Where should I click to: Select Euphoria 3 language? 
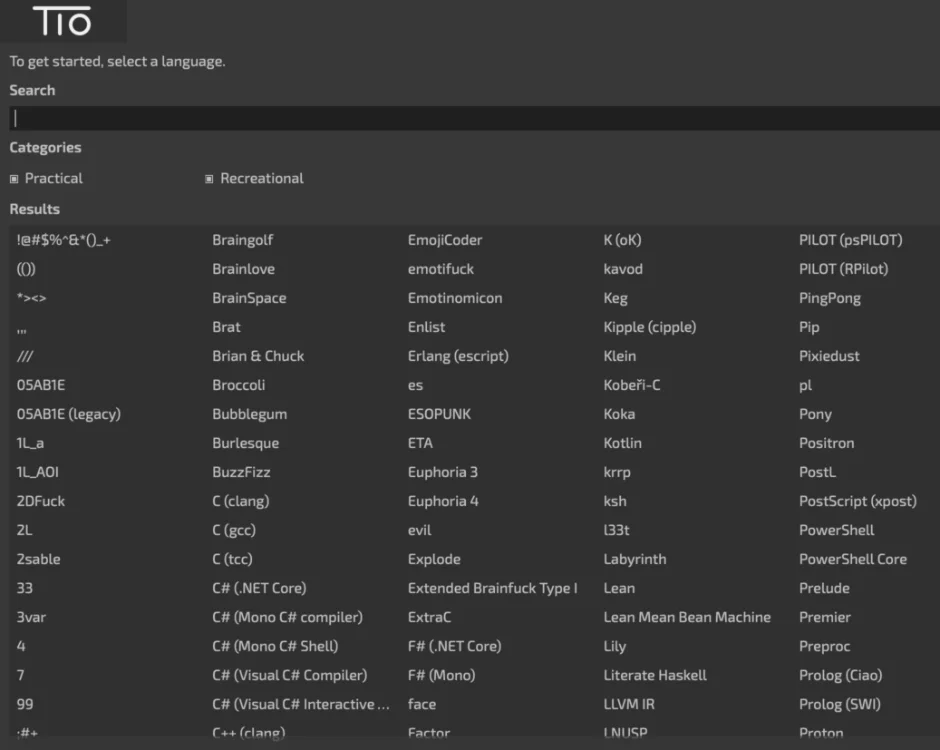442,472
